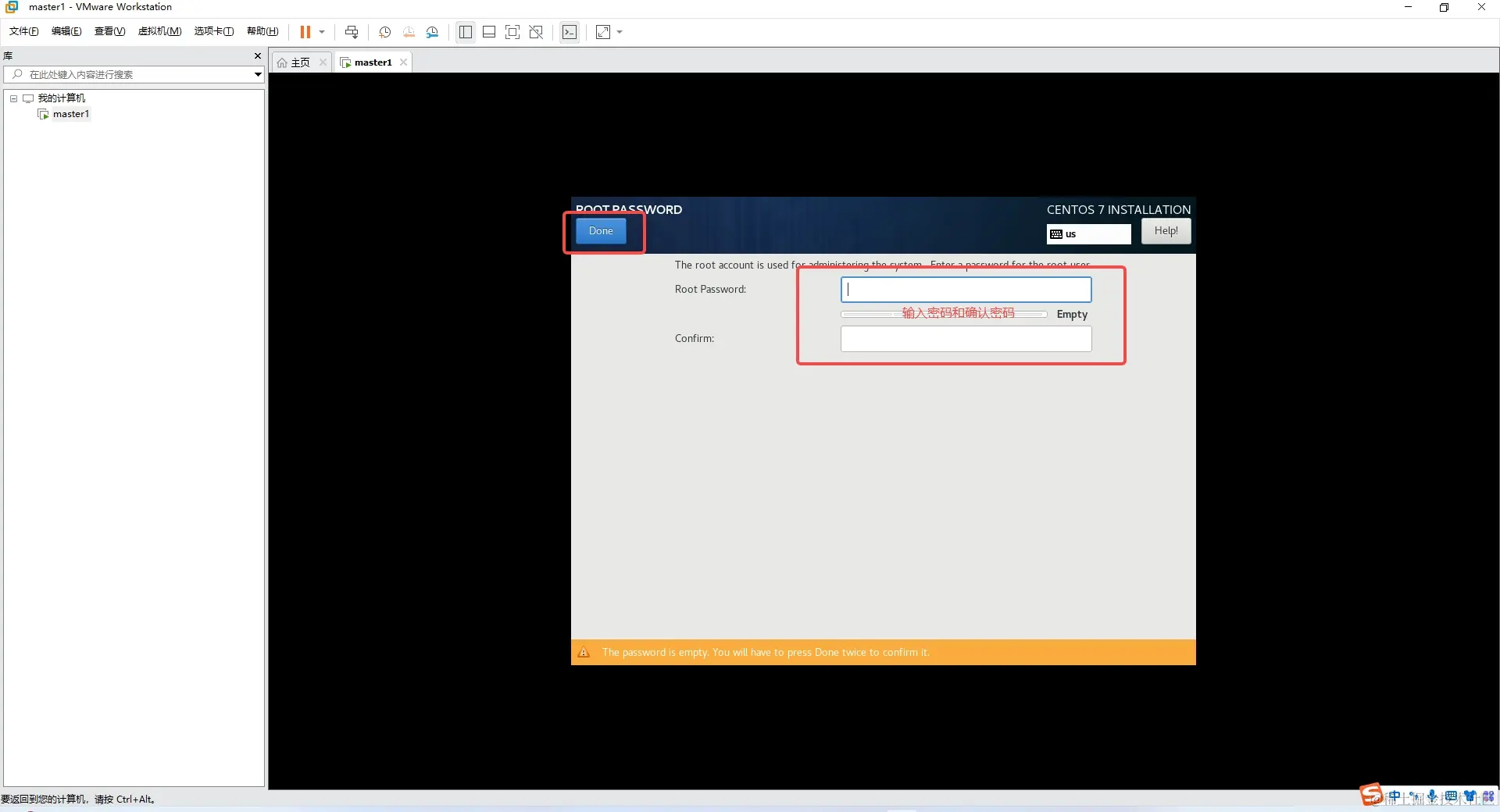Click the VMware Workstation app icon in title bar

pyautogui.click(x=12, y=7)
